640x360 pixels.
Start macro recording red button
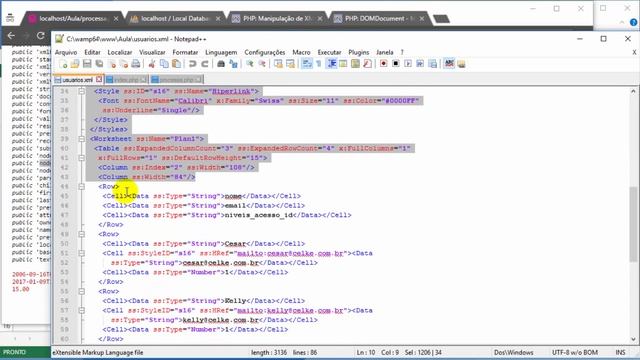[x=383, y=64]
